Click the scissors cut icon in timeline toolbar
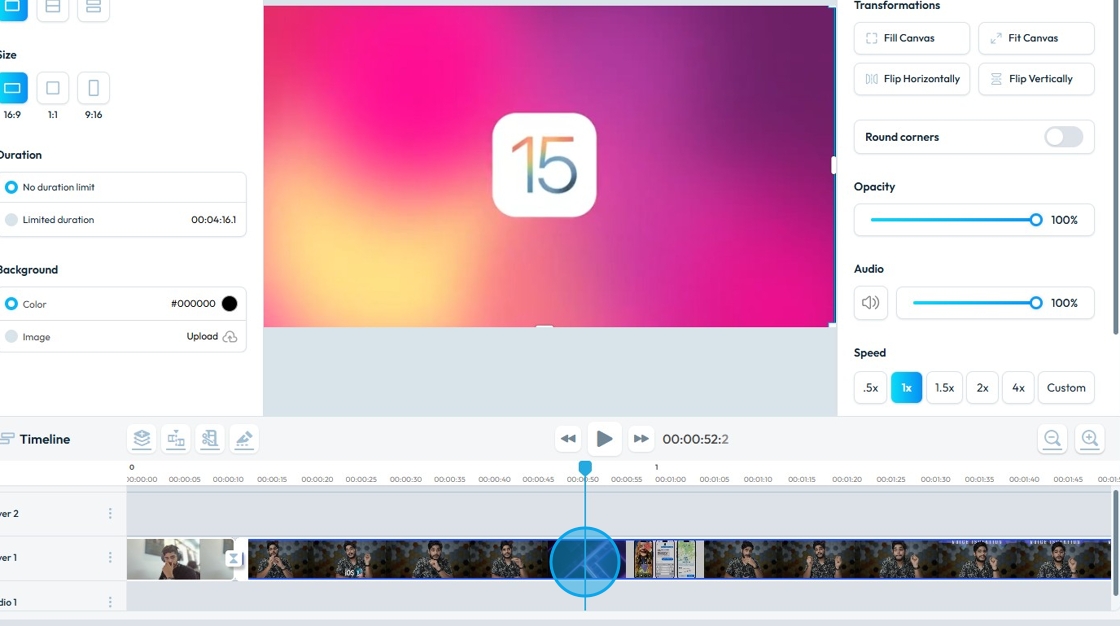 tap(209, 439)
